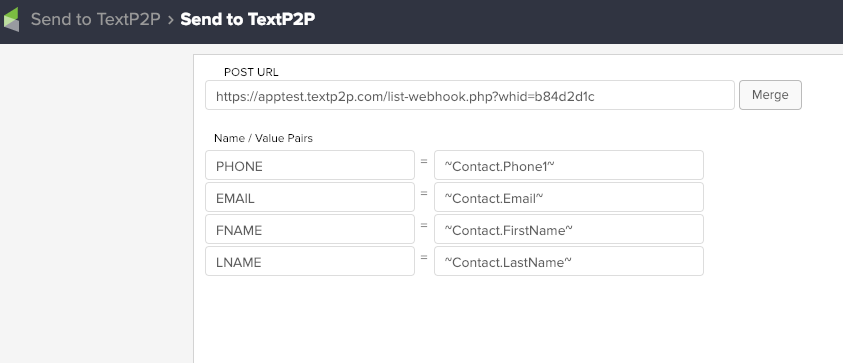Click the equals sign beside FNAME
843x363 pixels.
click(x=424, y=225)
